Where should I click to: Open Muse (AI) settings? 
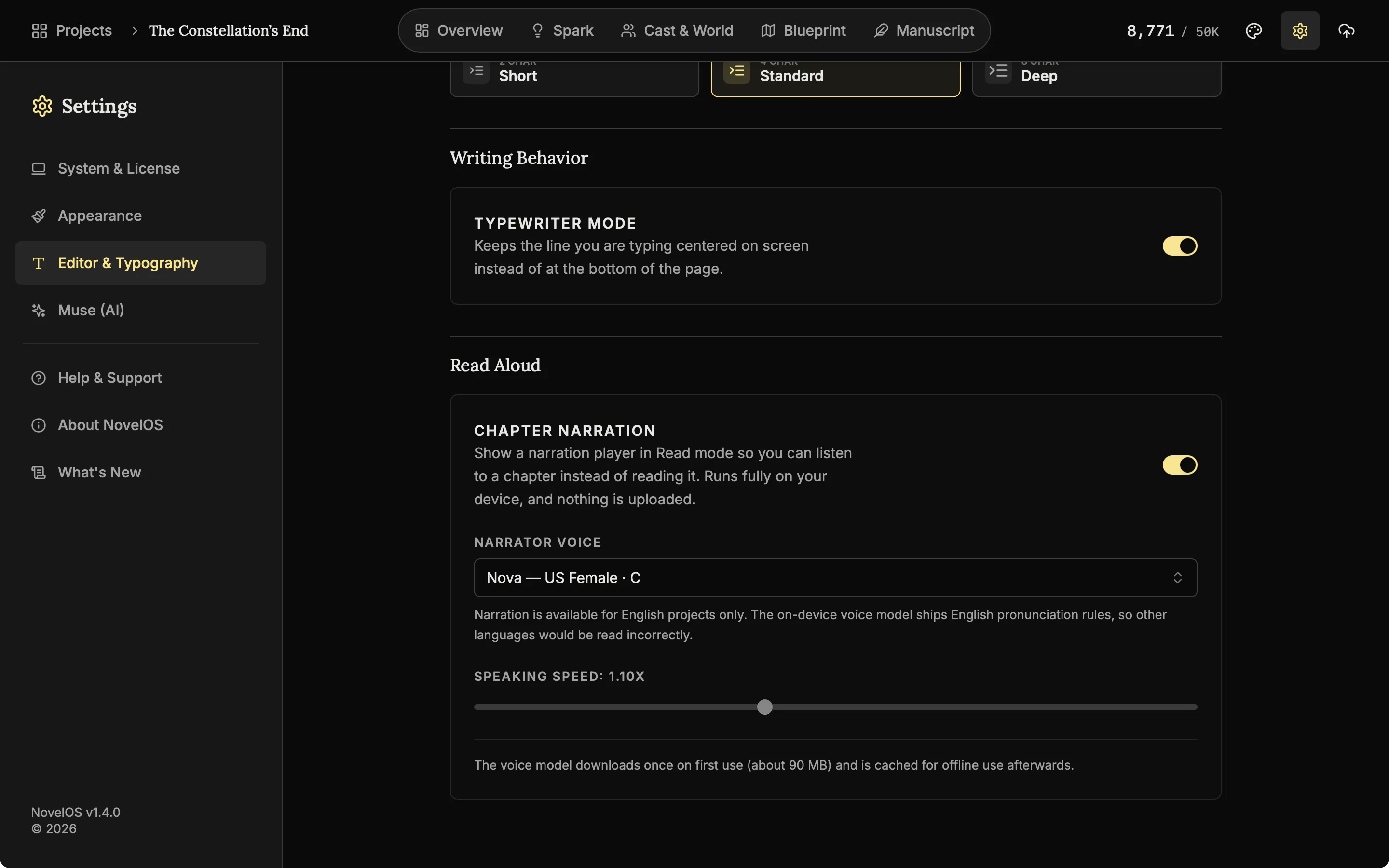click(x=141, y=310)
